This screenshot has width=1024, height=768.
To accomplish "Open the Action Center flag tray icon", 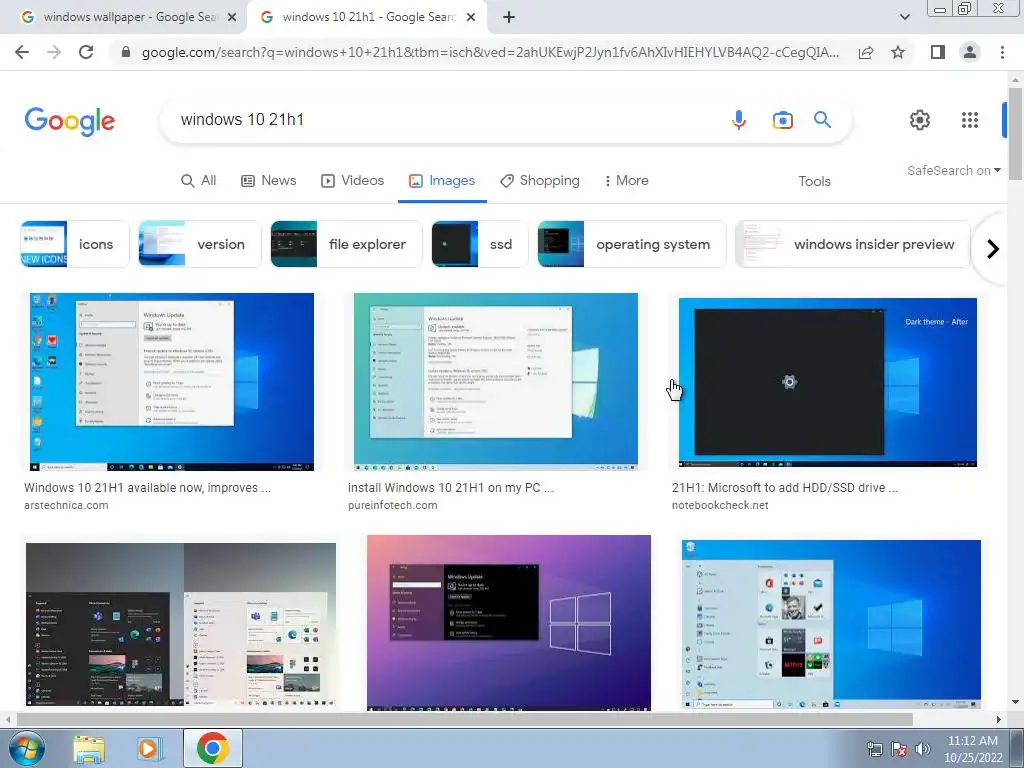I will click(899, 749).
